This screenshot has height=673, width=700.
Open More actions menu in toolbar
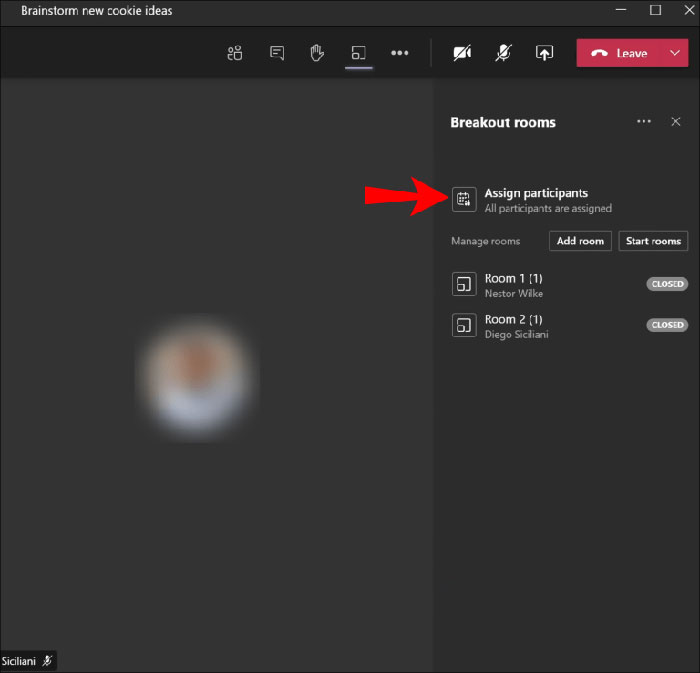[x=400, y=53]
